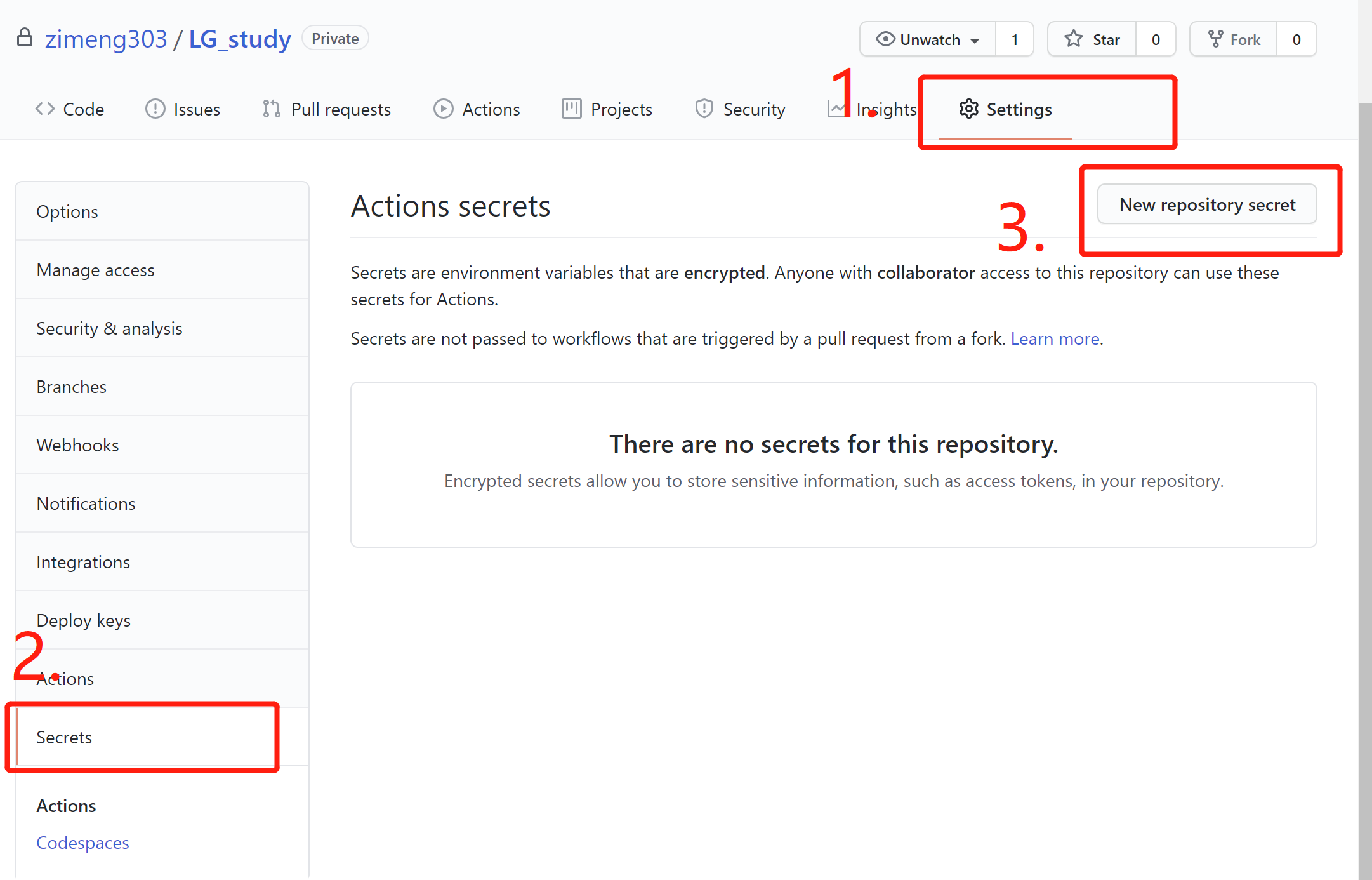
Task: Click the private repository lock icon
Action: click(x=25, y=37)
